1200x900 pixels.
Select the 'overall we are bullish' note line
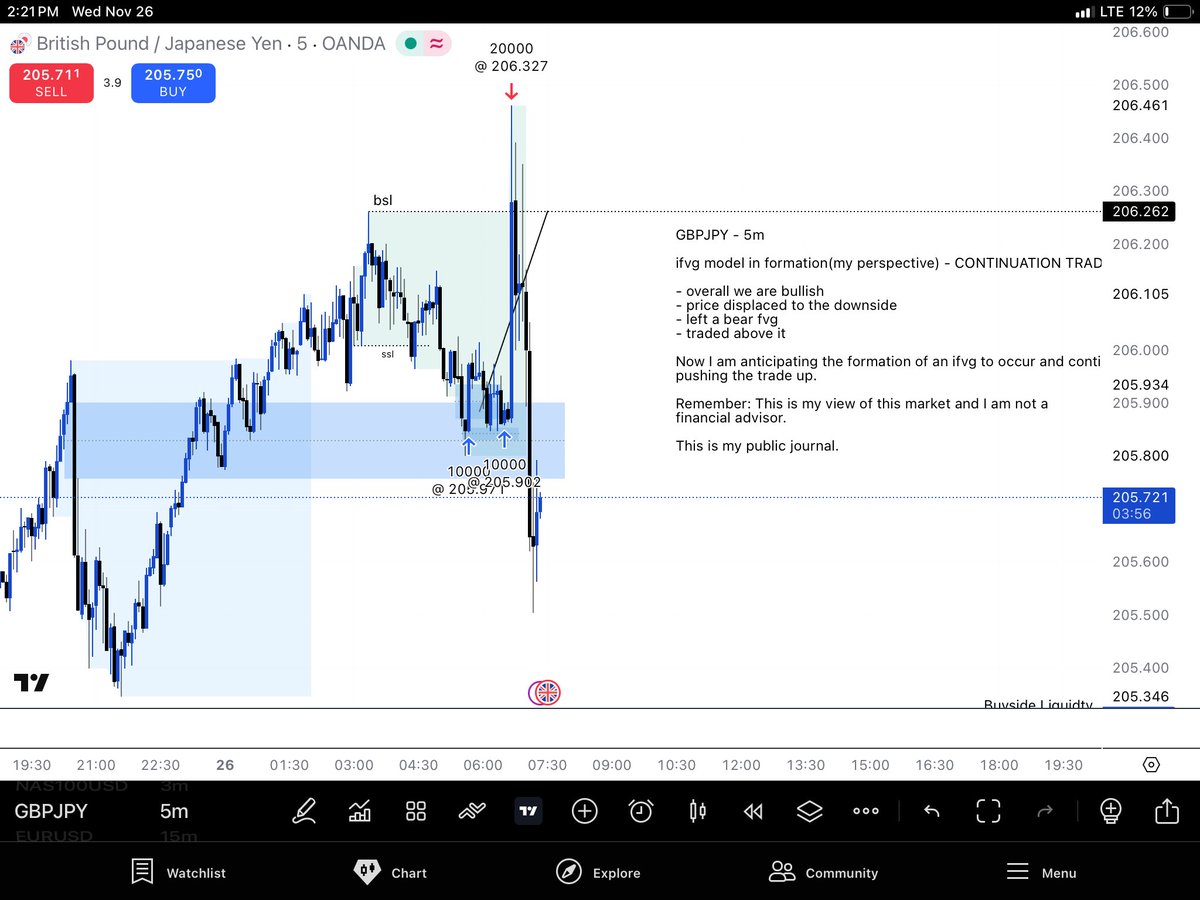[x=750, y=291]
